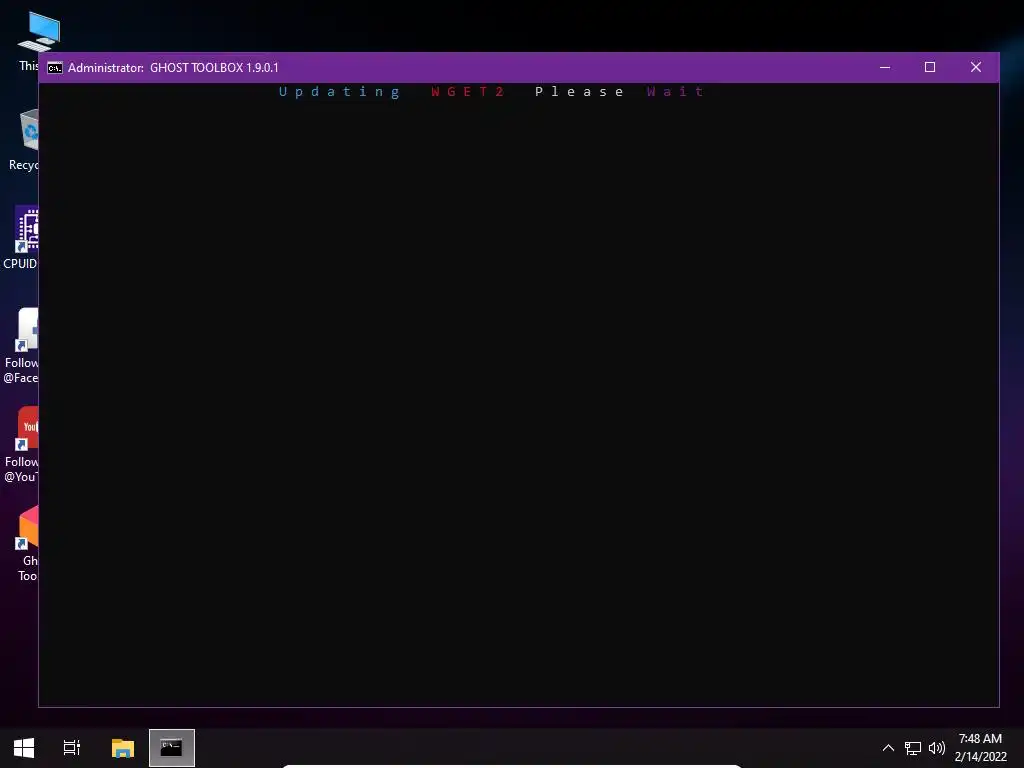
Task: Click the GHOST TOOLBOX 1.9.0.1 window title
Action: (x=214, y=68)
